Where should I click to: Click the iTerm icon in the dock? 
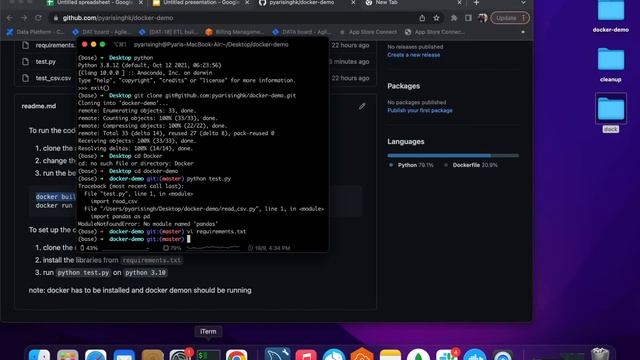[x=209, y=355]
